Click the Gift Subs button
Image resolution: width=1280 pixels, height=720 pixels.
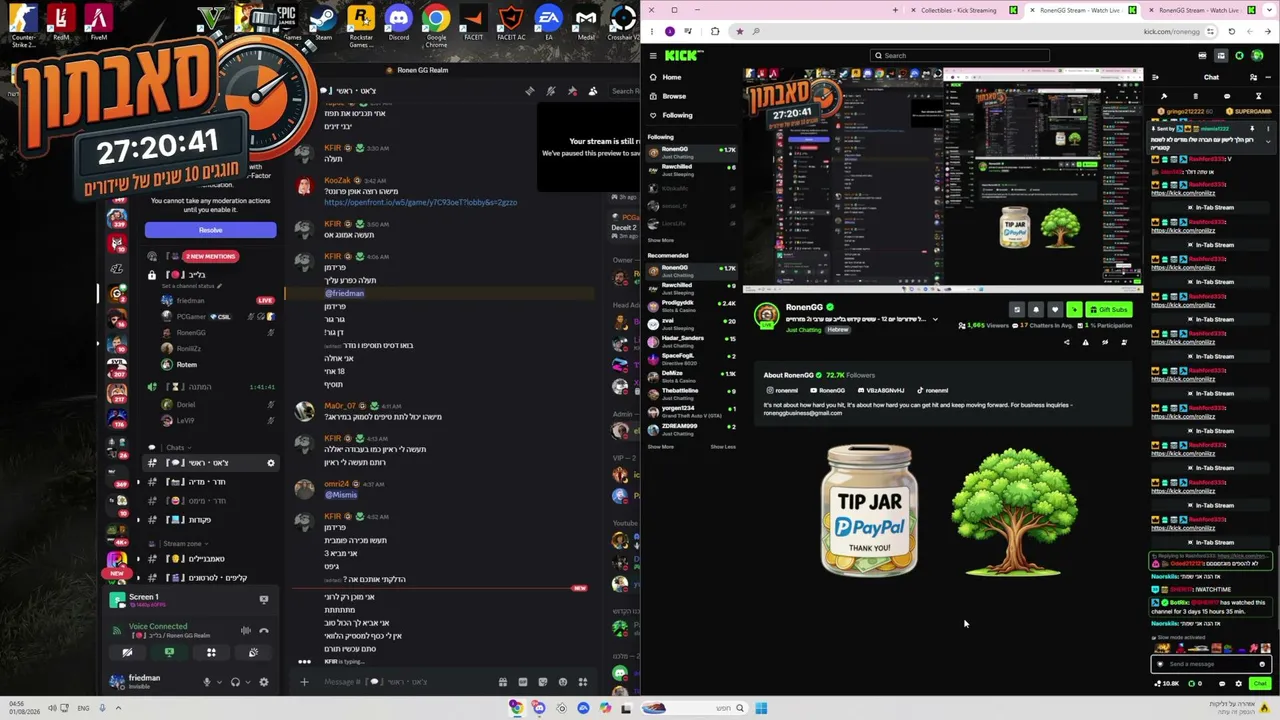pos(1109,310)
